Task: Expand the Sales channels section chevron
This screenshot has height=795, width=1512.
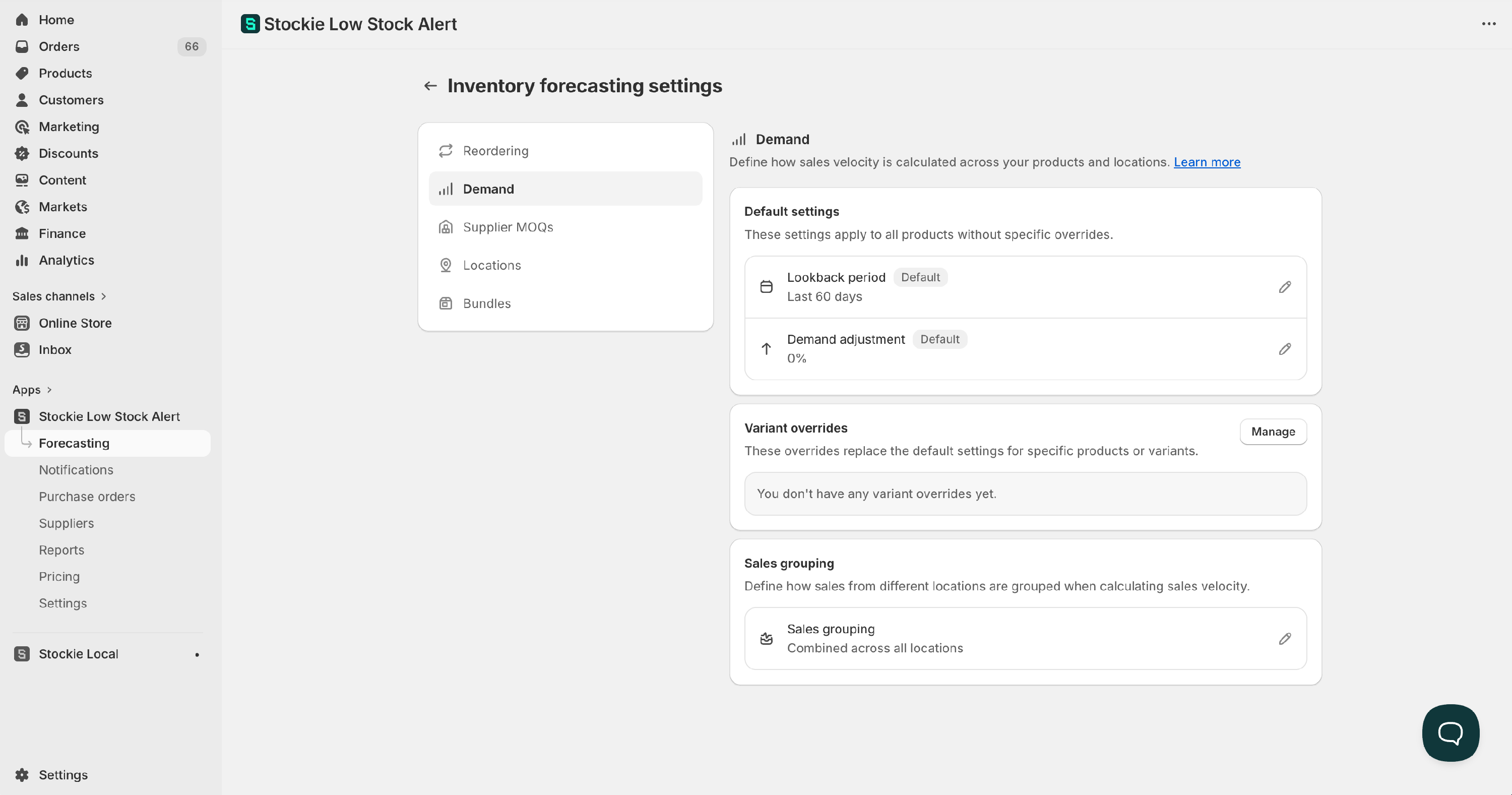Action: (x=104, y=296)
